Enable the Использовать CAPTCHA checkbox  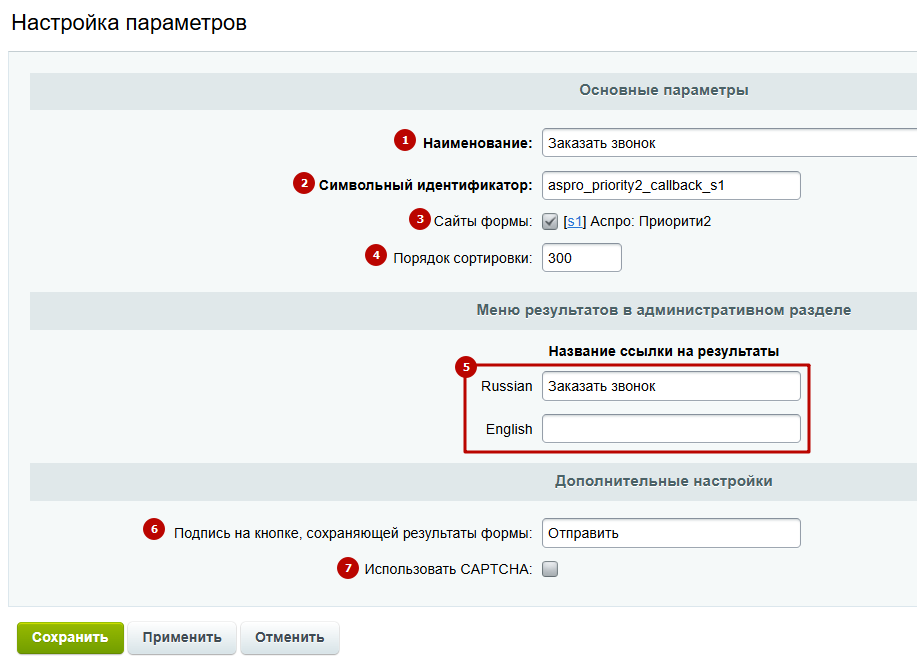[x=549, y=569]
